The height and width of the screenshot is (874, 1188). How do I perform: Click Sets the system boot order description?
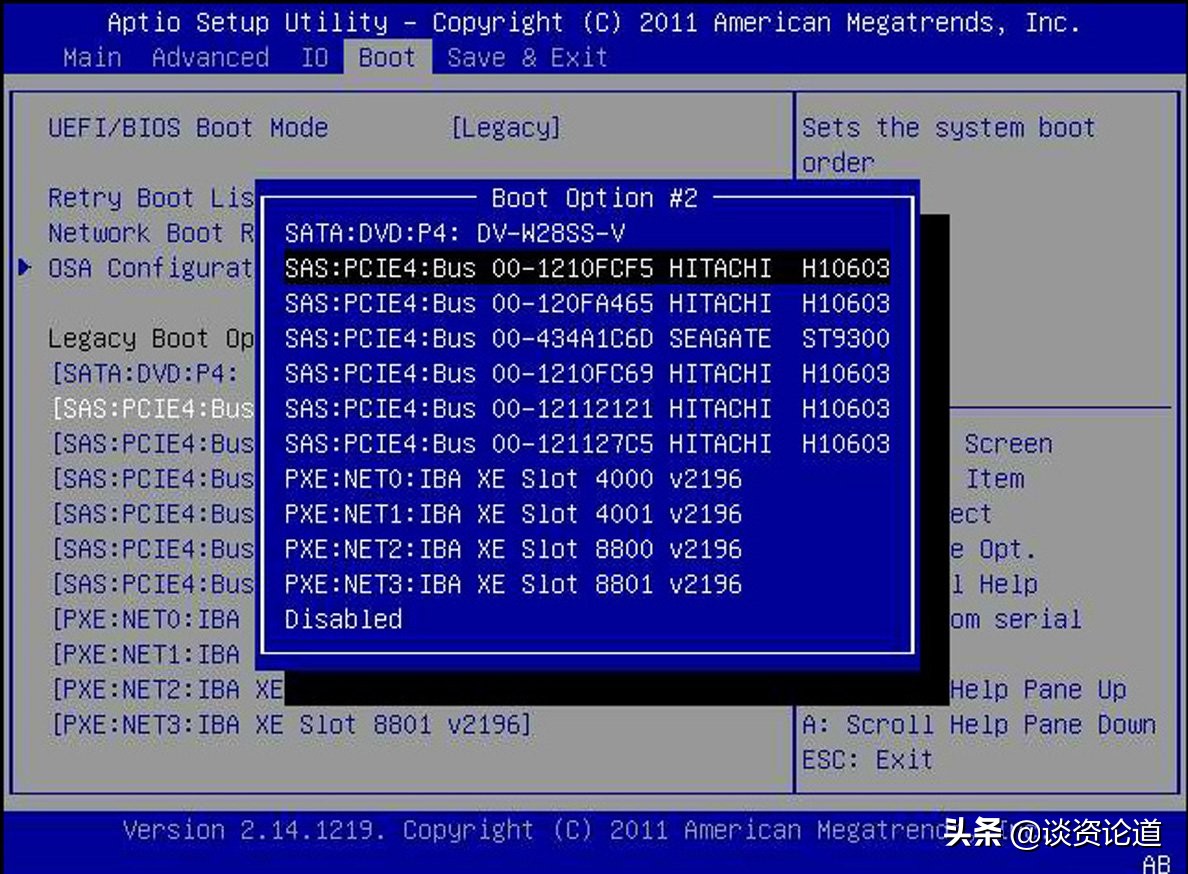point(949,145)
